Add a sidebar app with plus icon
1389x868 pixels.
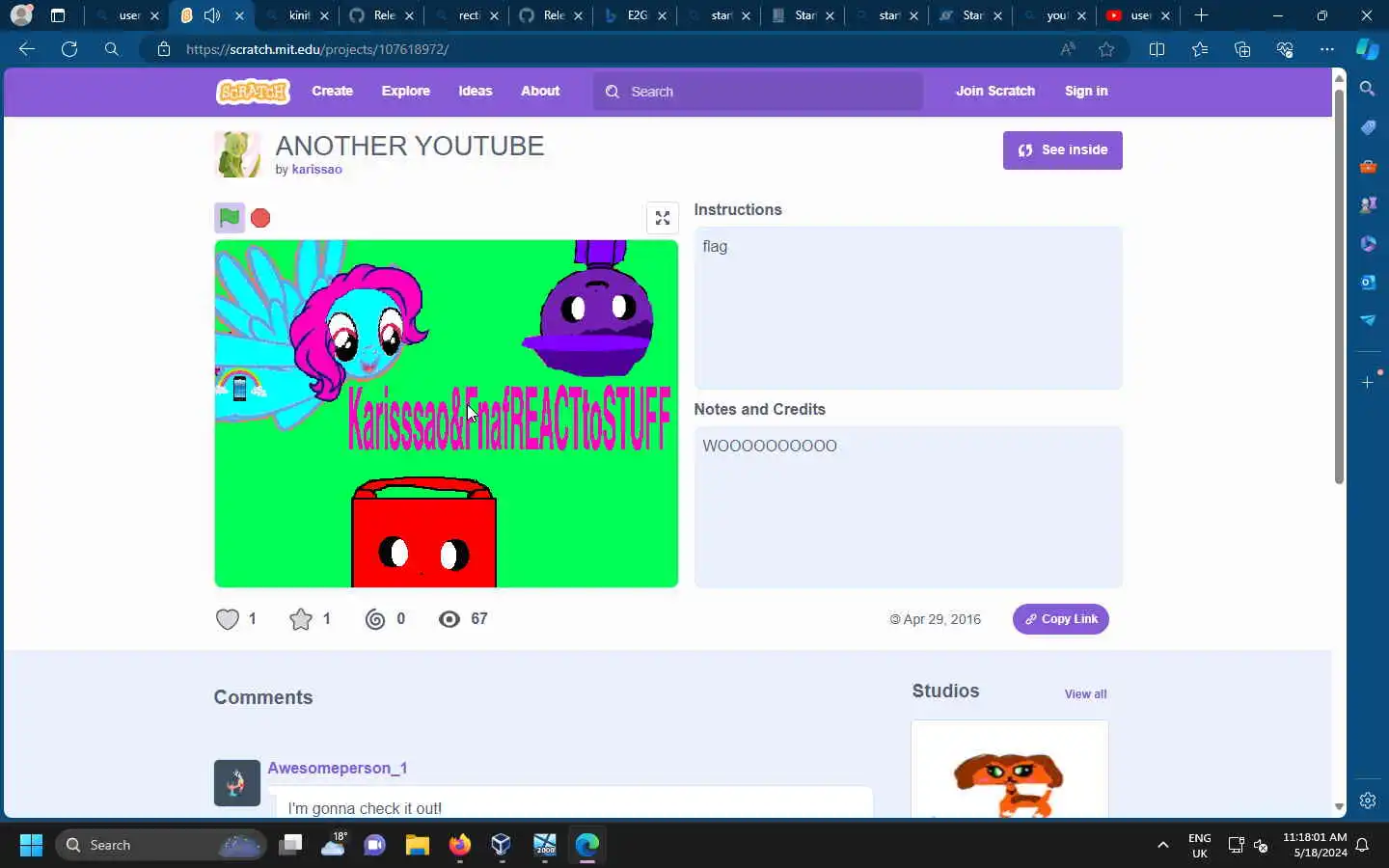pos(1368,383)
